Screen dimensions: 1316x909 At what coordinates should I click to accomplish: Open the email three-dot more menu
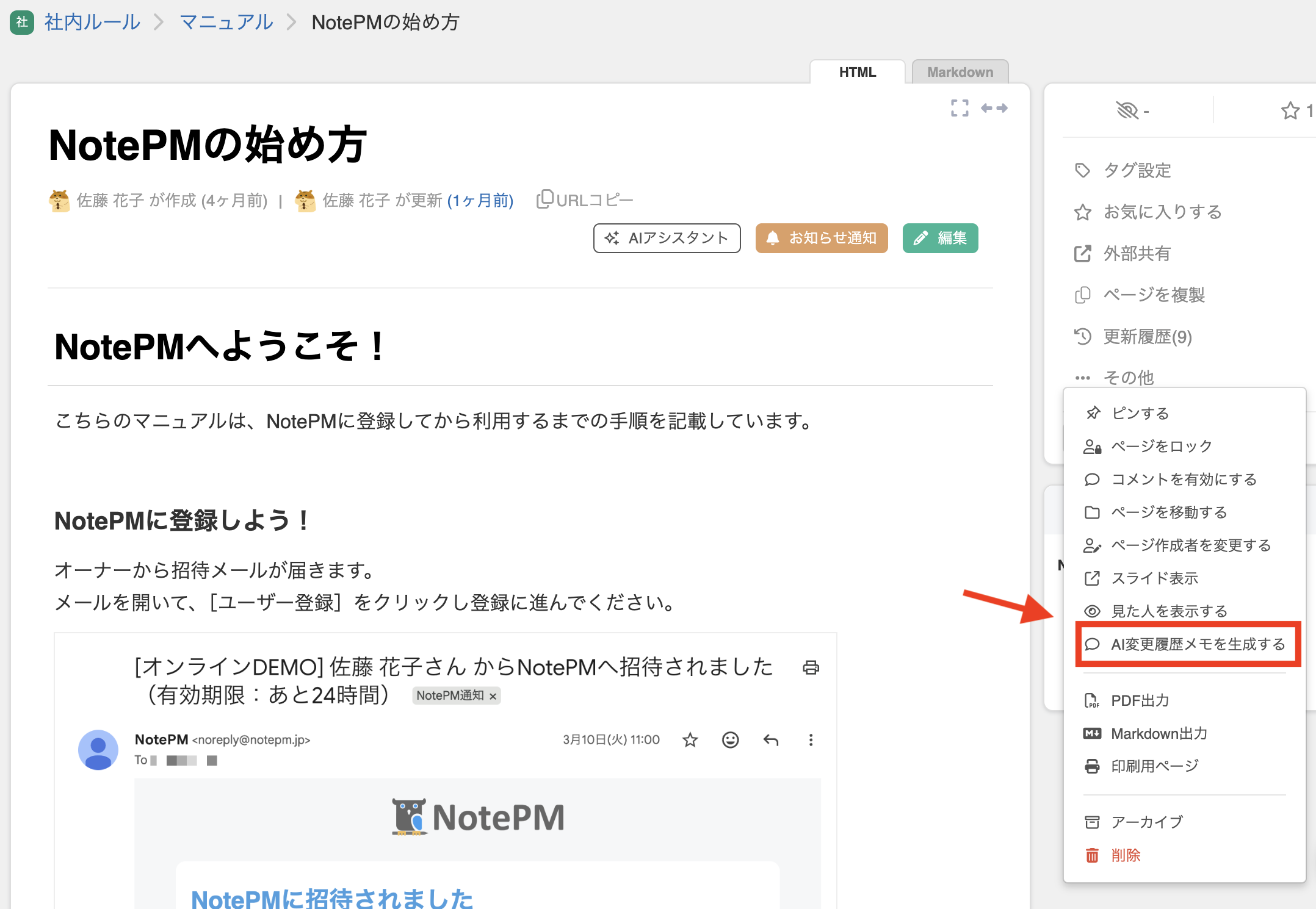[811, 740]
